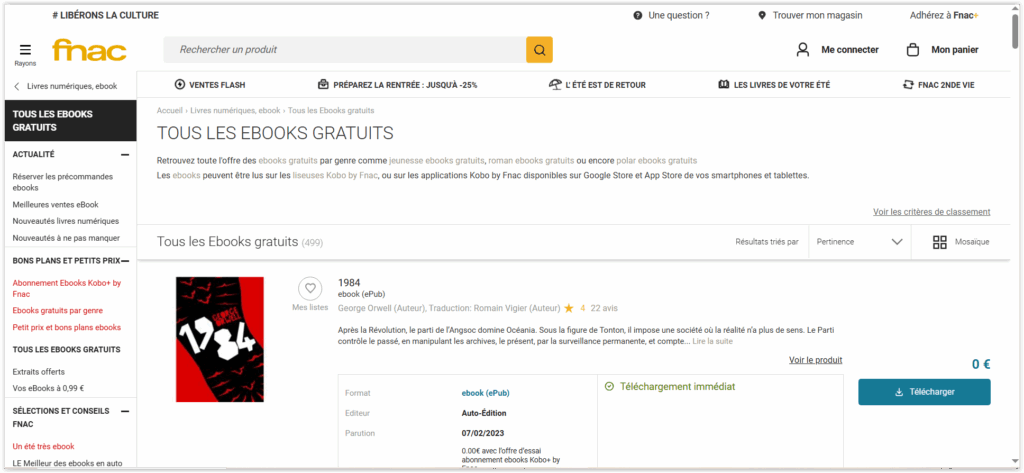Open Abonnement Ebooks Kobo+ by Fnac
This screenshot has height=473, width=1024.
[67, 289]
